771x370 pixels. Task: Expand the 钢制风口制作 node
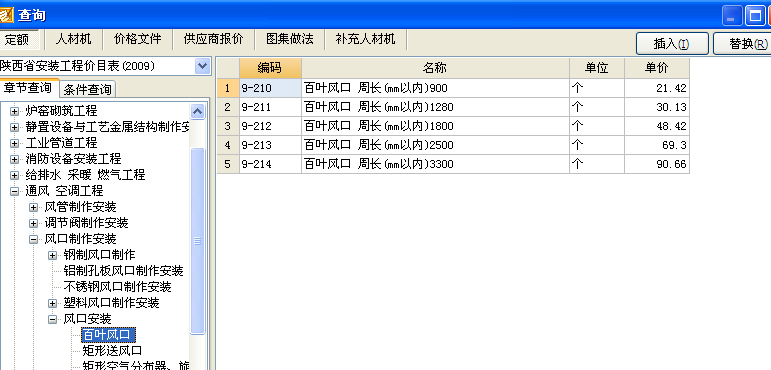pos(53,255)
